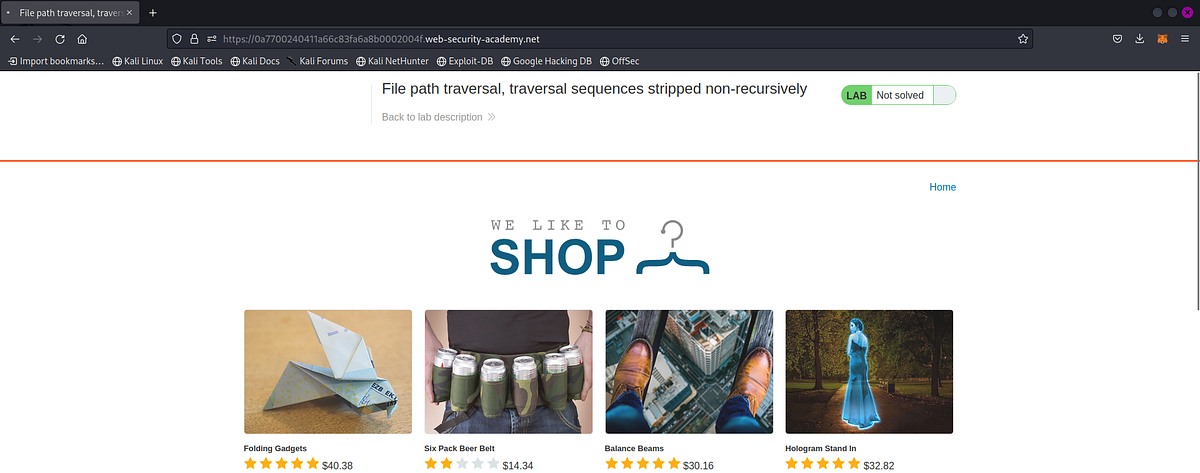The image size is (1200, 473).
Task: Go to the browser home page icon
Action: tap(82, 39)
